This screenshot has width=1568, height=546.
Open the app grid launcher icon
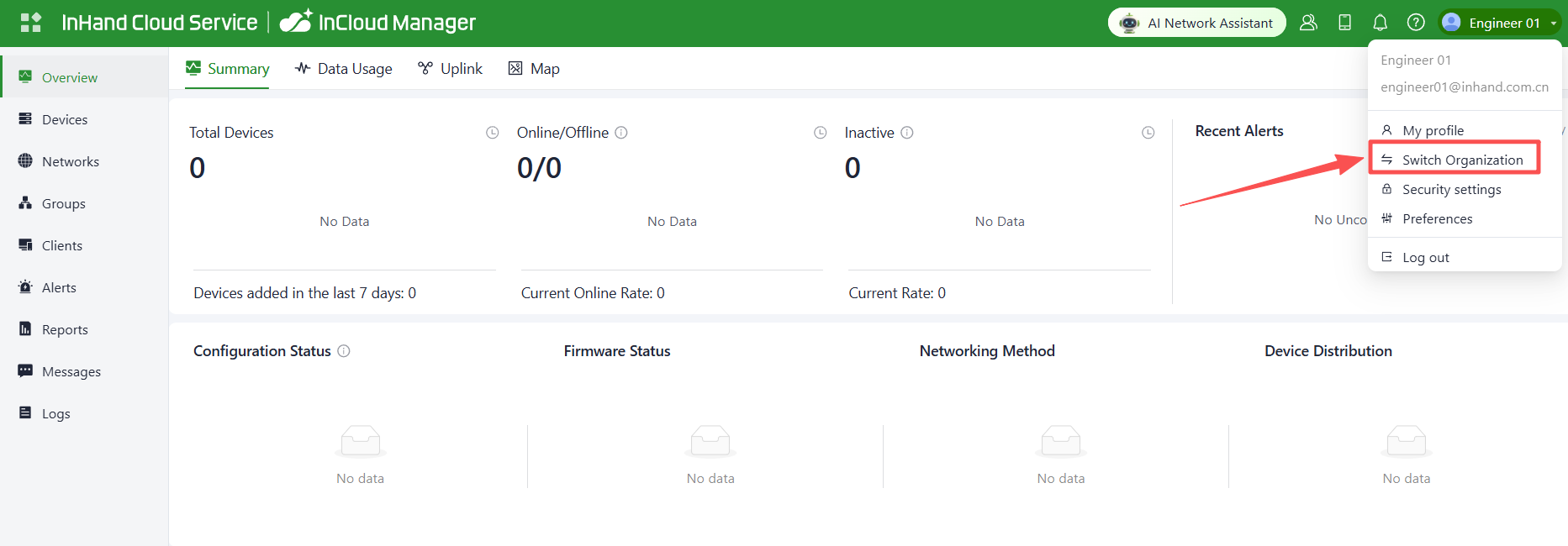coord(30,23)
